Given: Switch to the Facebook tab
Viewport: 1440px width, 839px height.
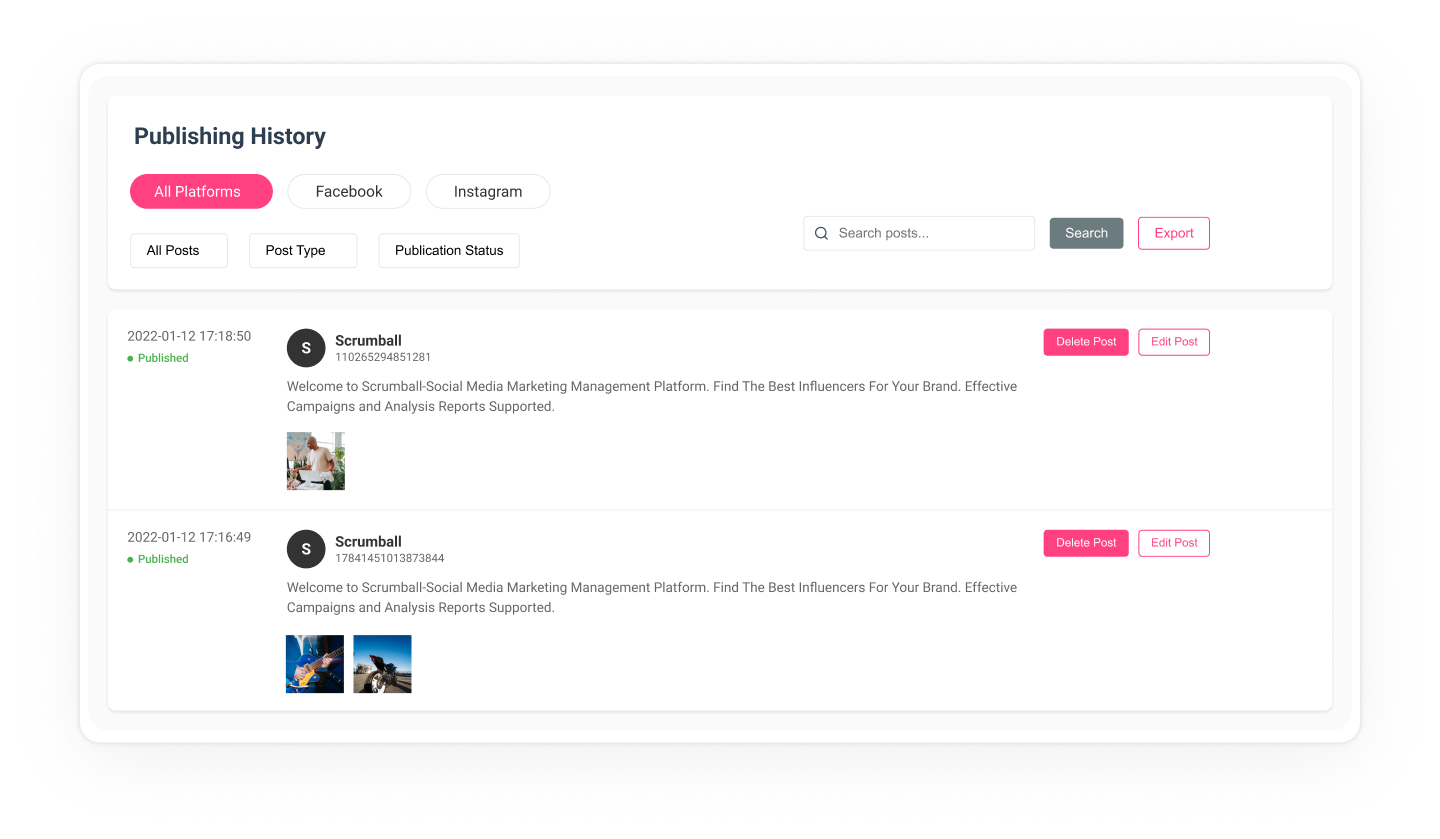Looking at the screenshot, I should pos(349,191).
